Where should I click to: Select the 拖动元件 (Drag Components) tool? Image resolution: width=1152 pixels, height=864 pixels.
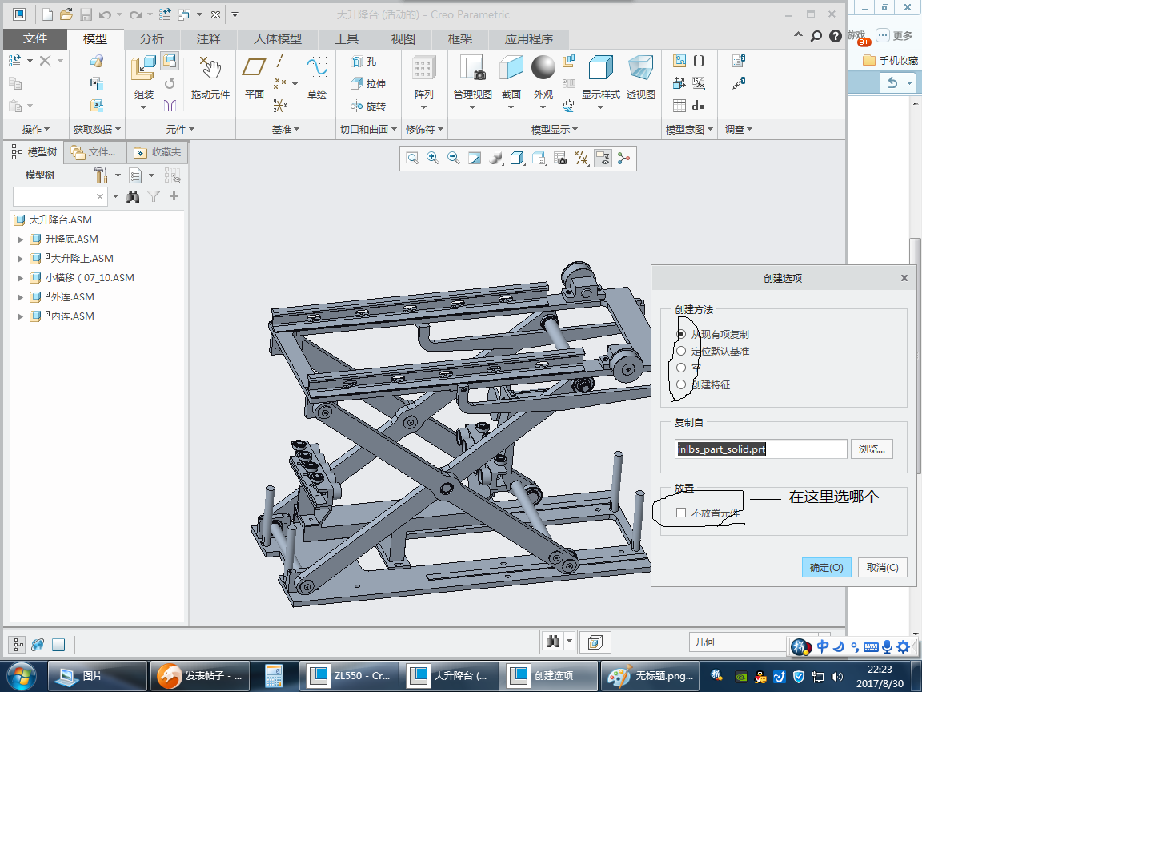(x=210, y=78)
